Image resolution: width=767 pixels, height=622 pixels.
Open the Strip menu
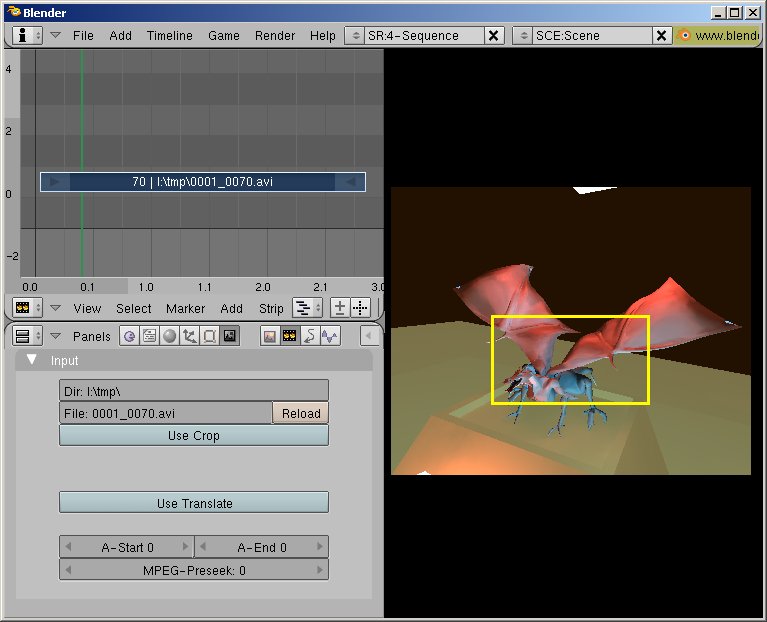coord(271,309)
